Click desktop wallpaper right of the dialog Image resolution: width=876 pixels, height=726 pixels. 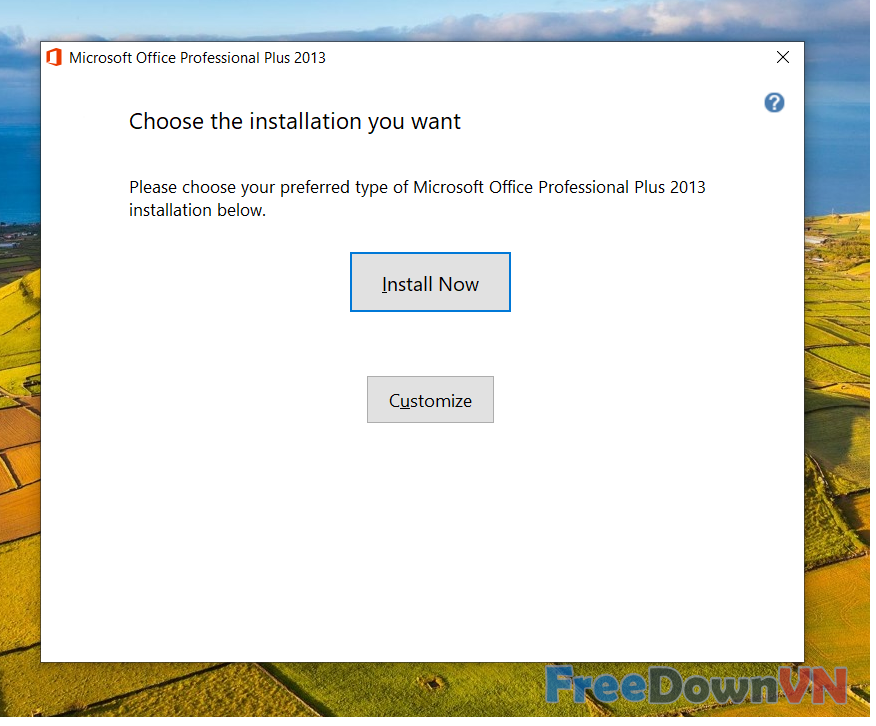point(838,400)
